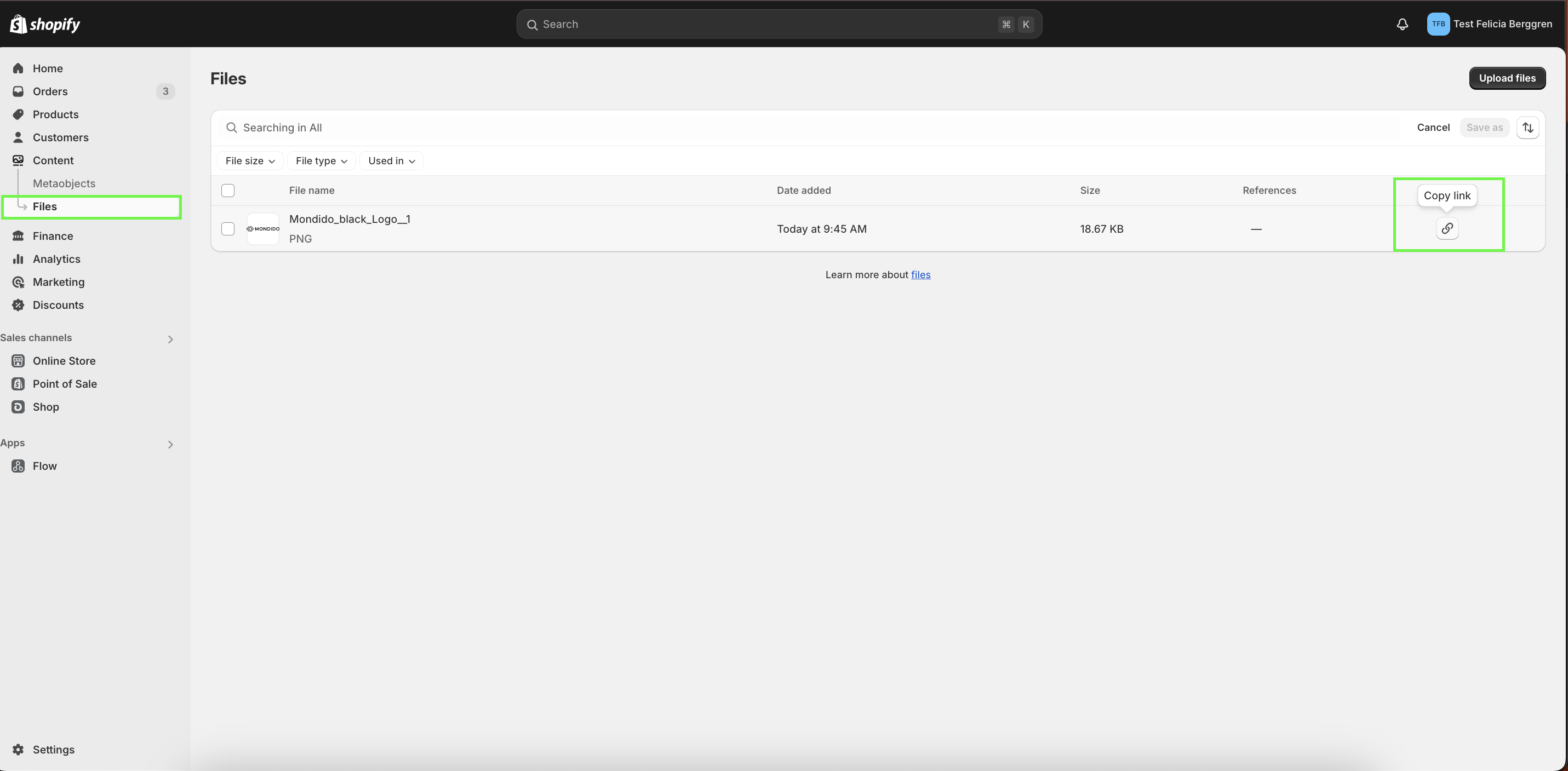Open the TFB account avatar
Image resolution: width=1568 pixels, height=771 pixels.
(1438, 24)
